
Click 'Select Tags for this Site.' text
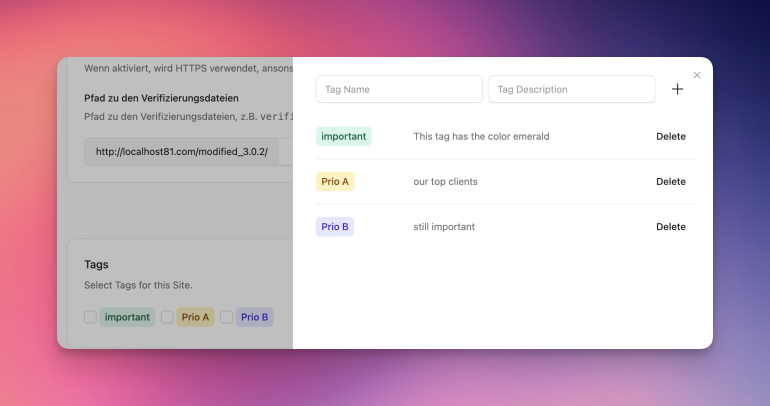[138, 285]
